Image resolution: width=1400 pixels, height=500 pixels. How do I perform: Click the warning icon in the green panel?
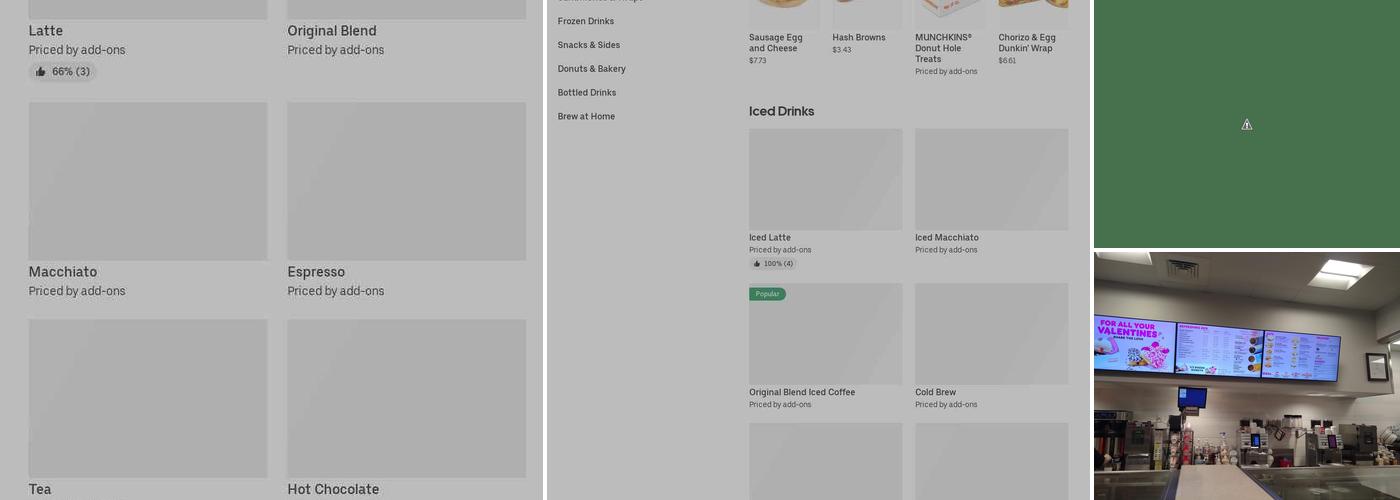pos(1246,125)
